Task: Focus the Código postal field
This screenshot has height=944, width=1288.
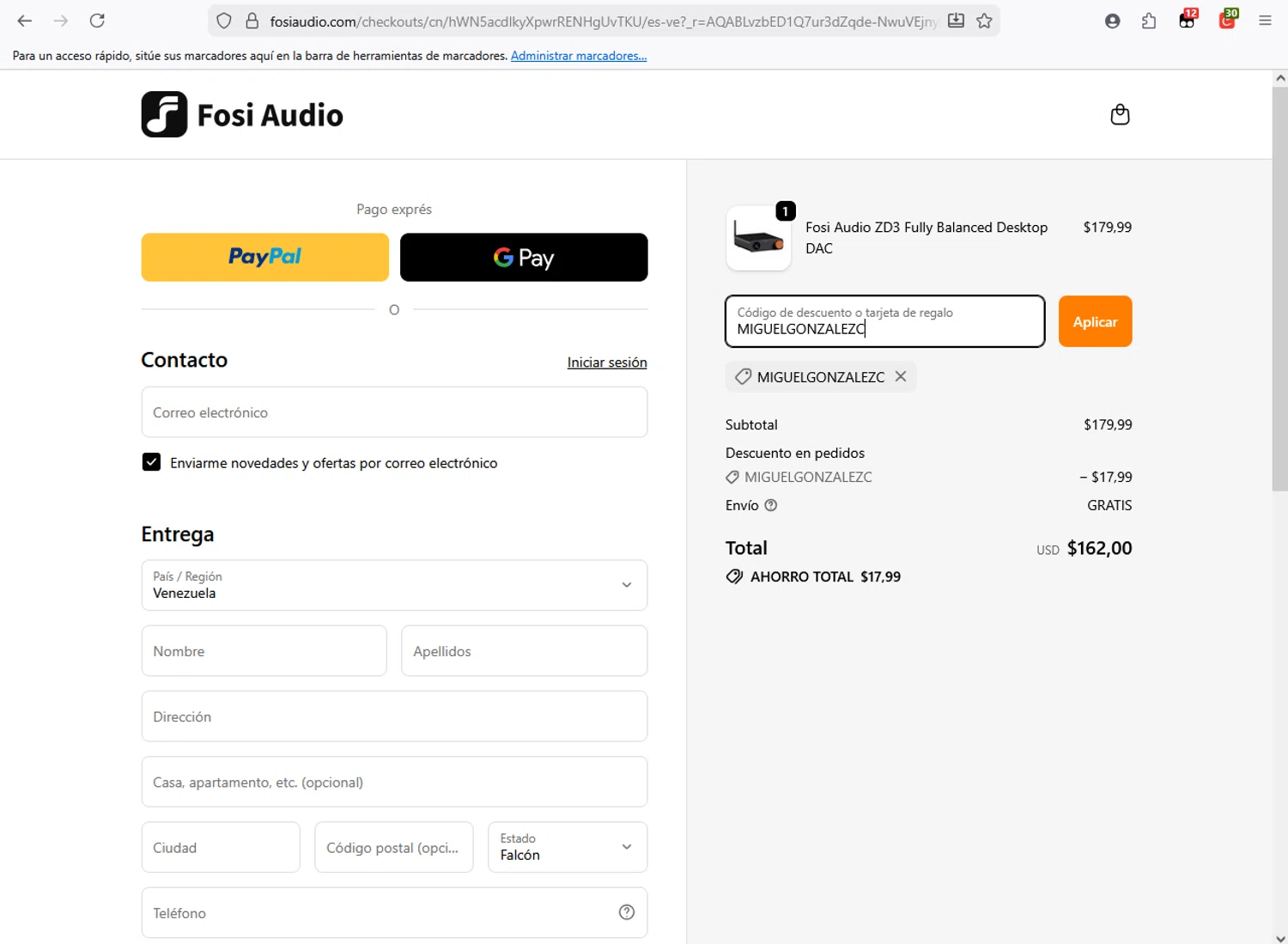Action: pos(394,847)
